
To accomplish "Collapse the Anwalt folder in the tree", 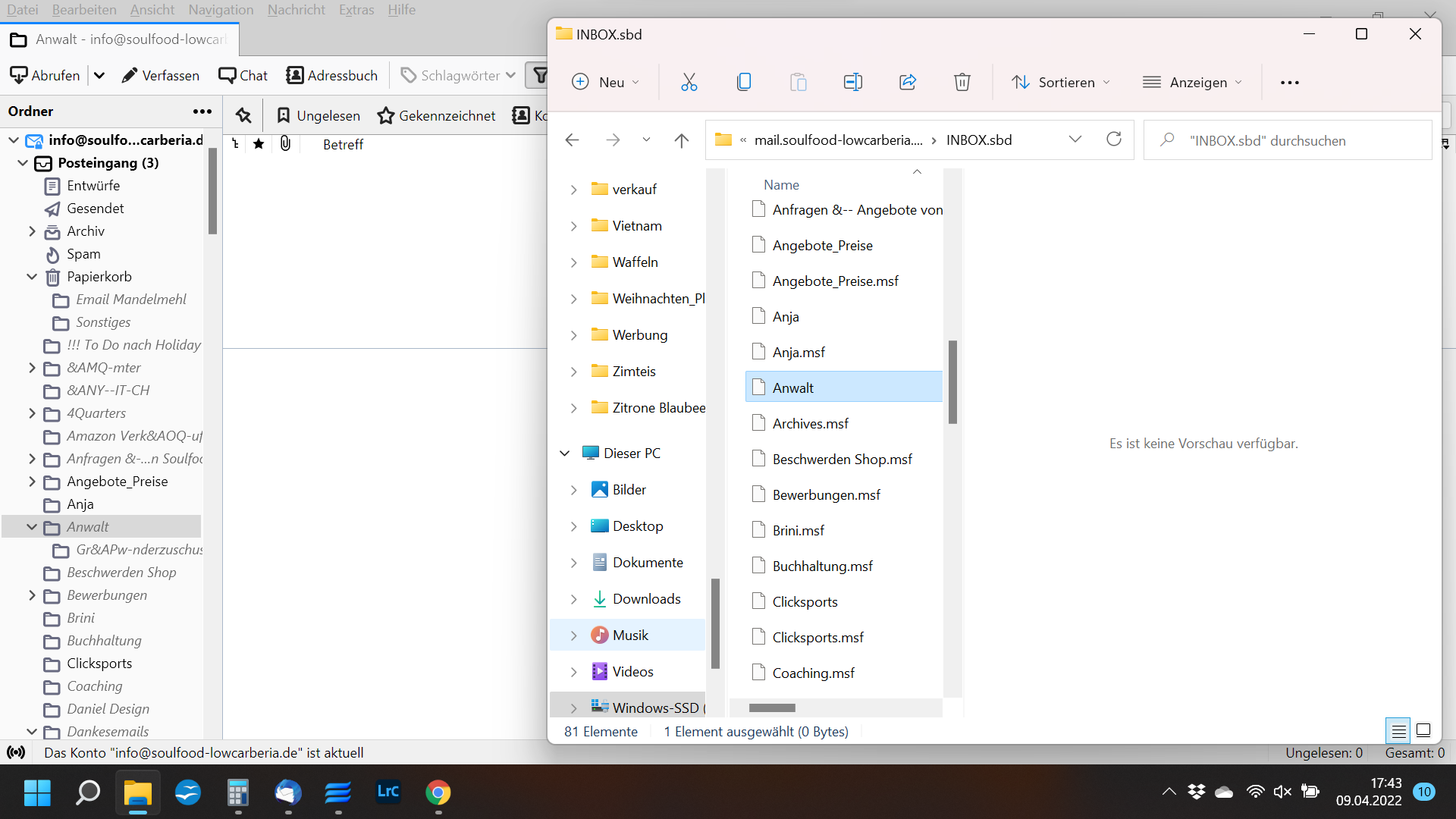I will coord(32,527).
